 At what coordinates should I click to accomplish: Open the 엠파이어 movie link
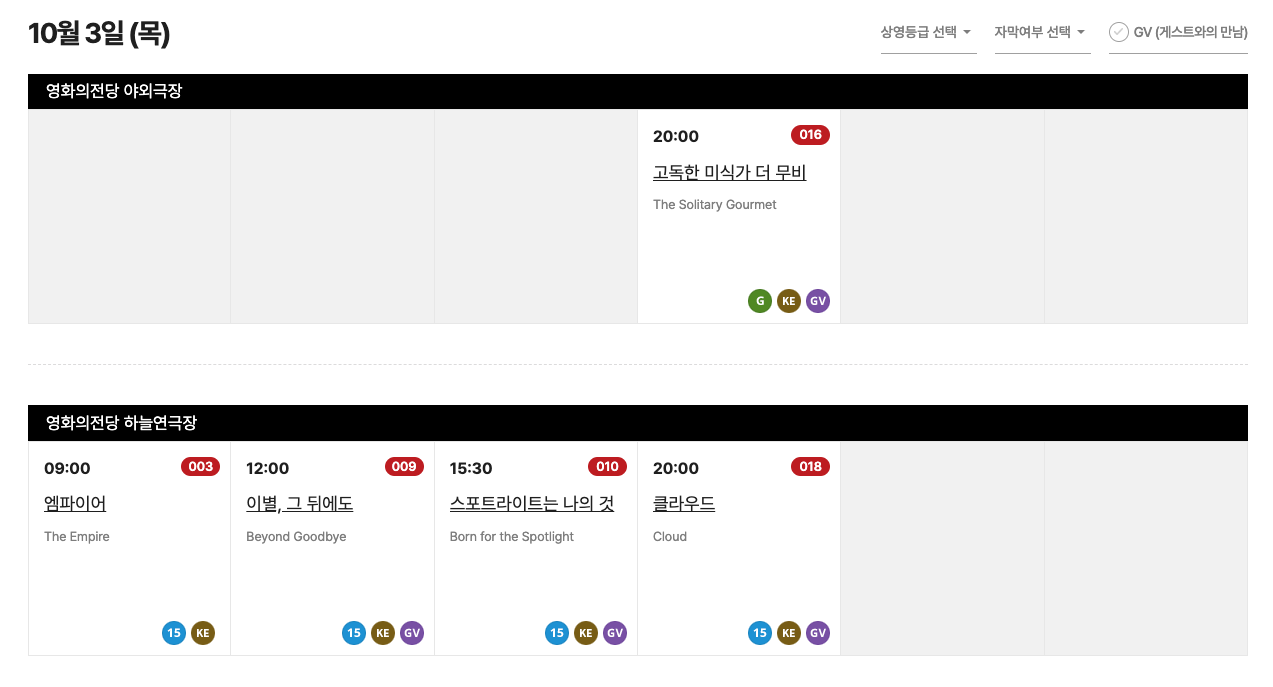[x=75, y=504]
